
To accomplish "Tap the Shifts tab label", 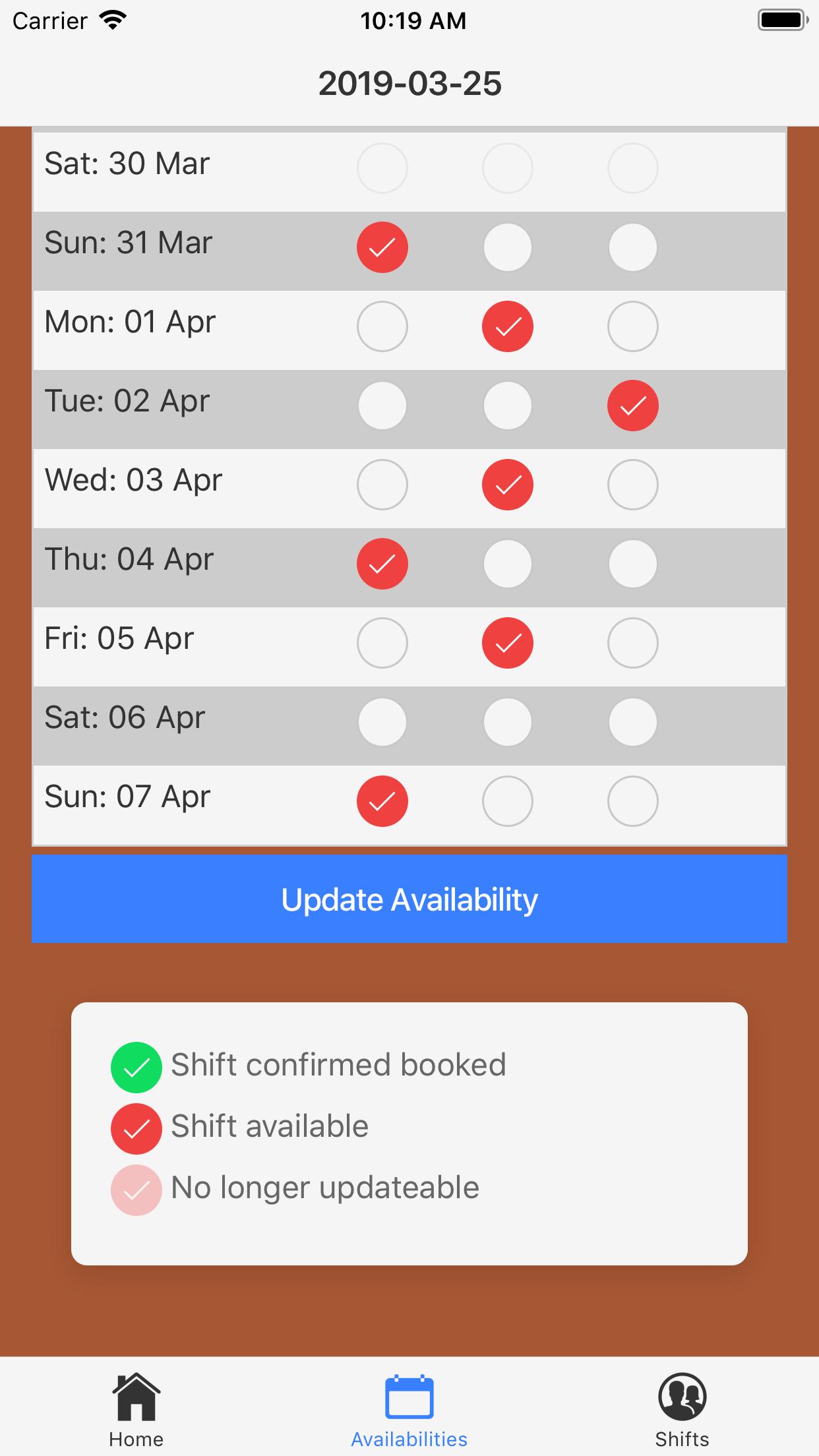I will 682,1439.
